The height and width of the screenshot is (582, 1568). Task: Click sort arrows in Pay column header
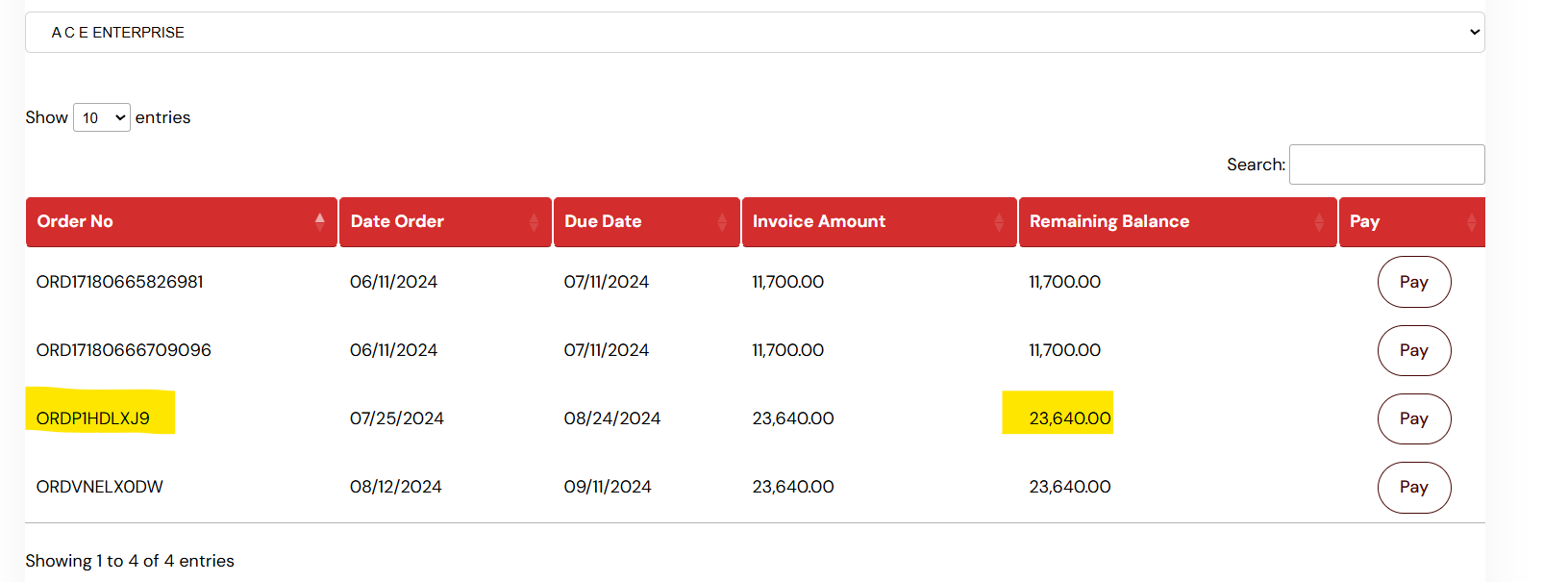pos(1471,222)
